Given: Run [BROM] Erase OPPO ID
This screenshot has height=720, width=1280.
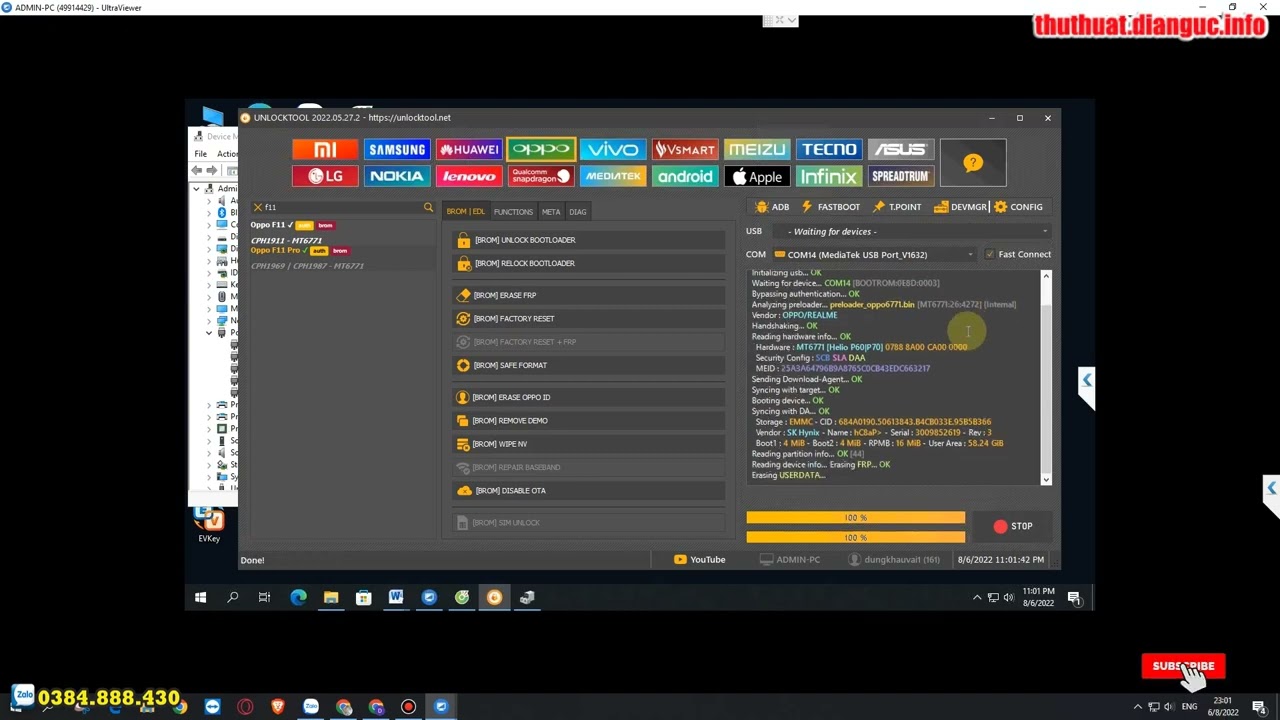Looking at the screenshot, I should pos(589,397).
